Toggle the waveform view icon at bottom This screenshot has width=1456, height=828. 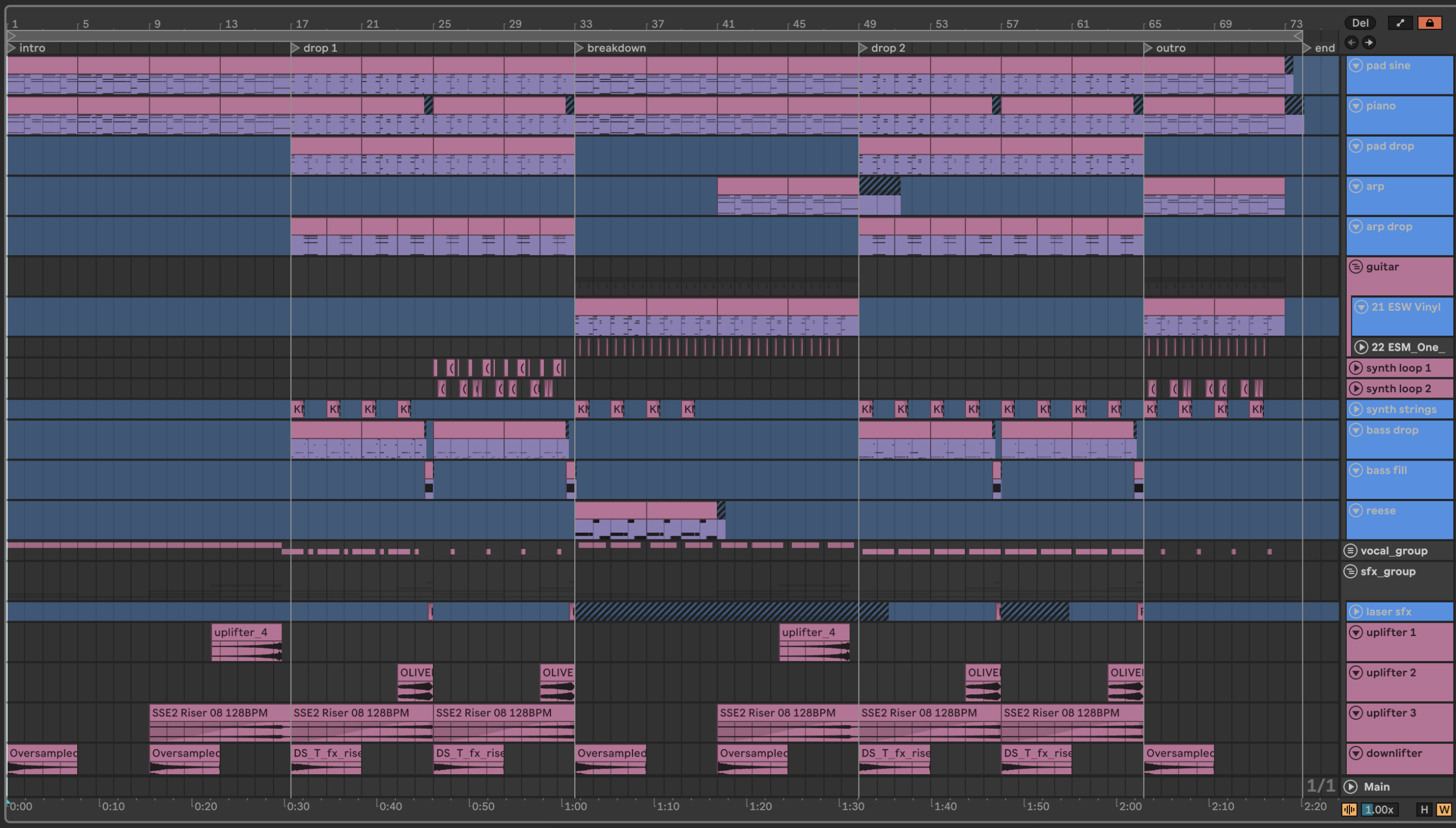(x=1349, y=809)
